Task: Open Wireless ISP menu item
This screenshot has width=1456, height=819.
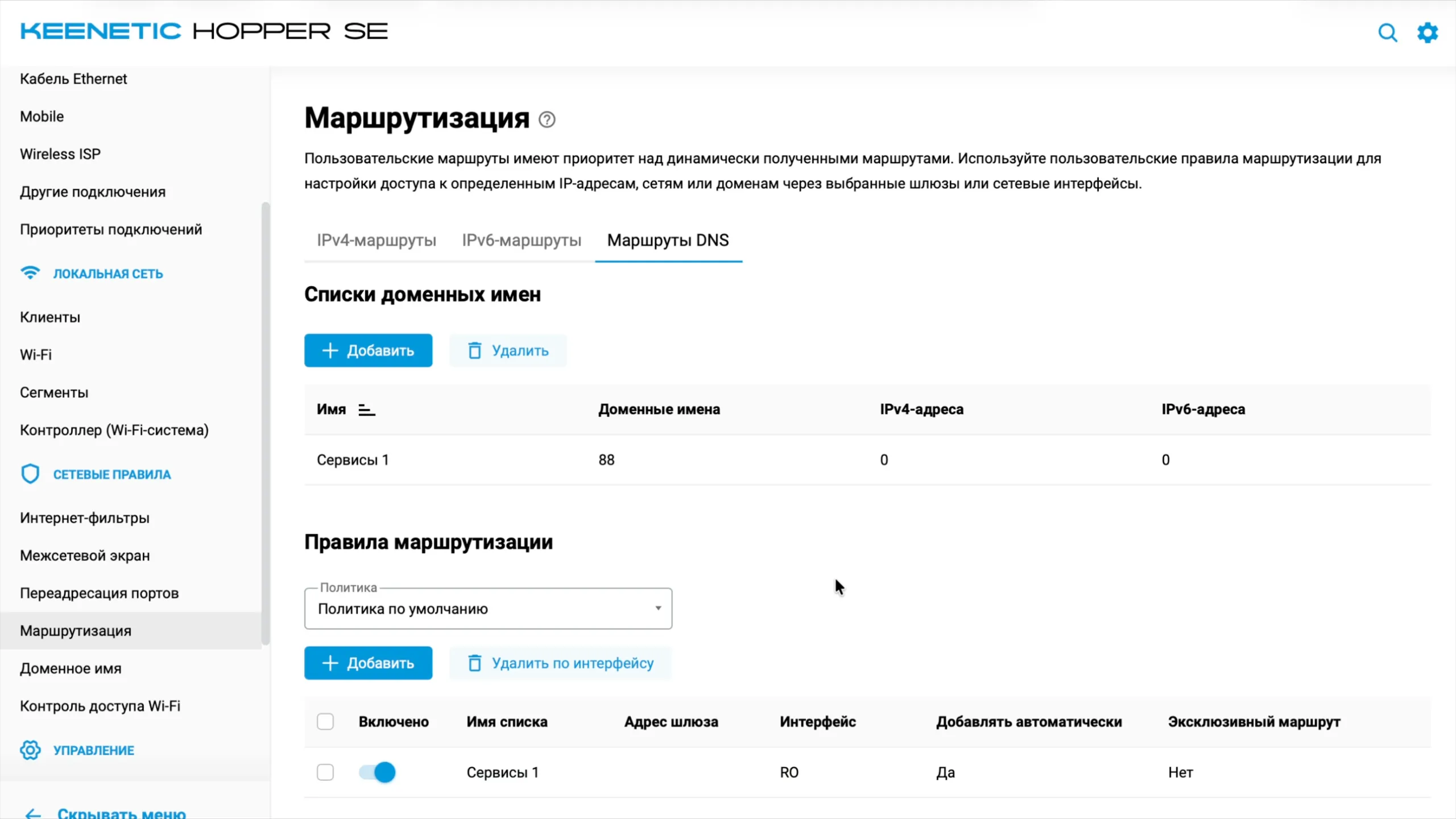Action: click(60, 154)
